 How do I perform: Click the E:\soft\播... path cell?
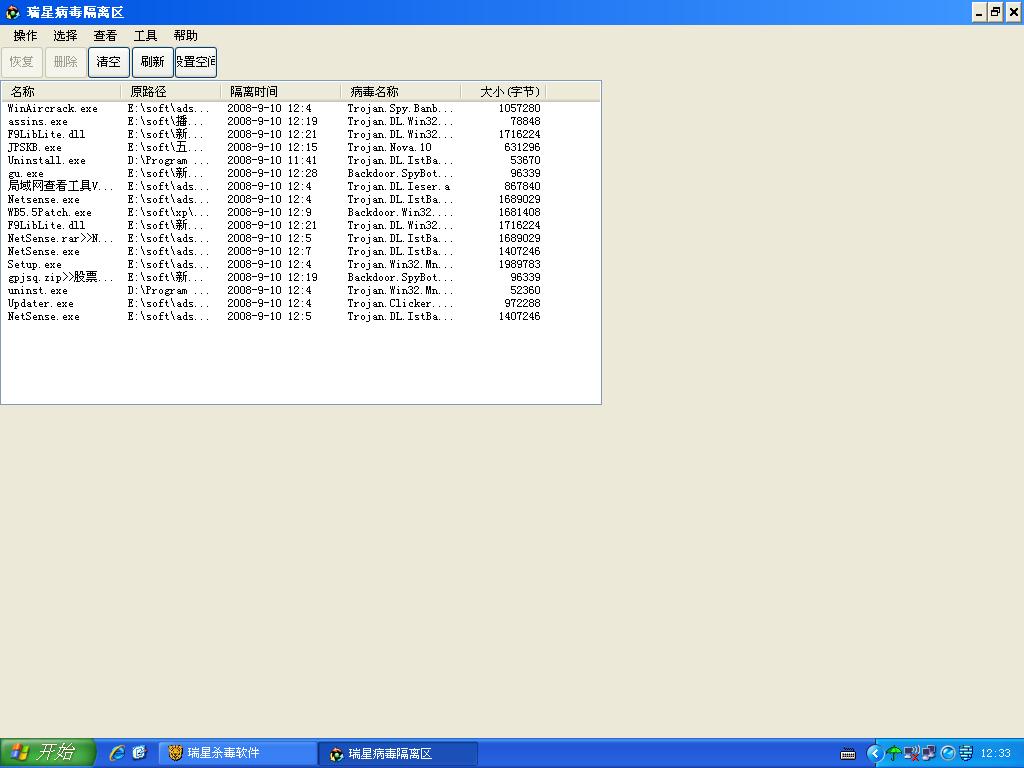coord(165,121)
